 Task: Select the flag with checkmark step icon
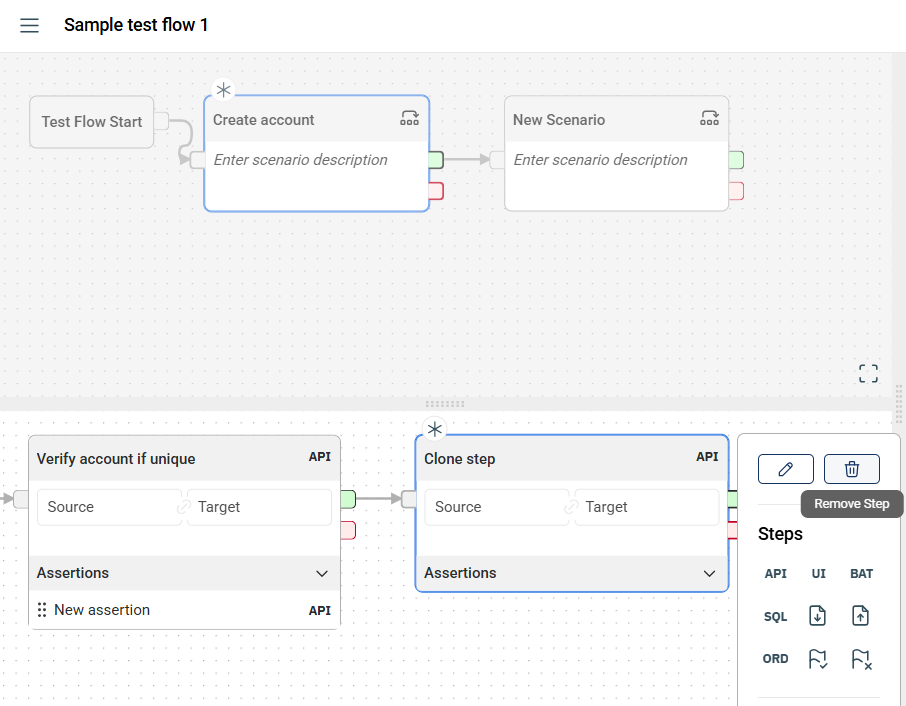coord(817,659)
